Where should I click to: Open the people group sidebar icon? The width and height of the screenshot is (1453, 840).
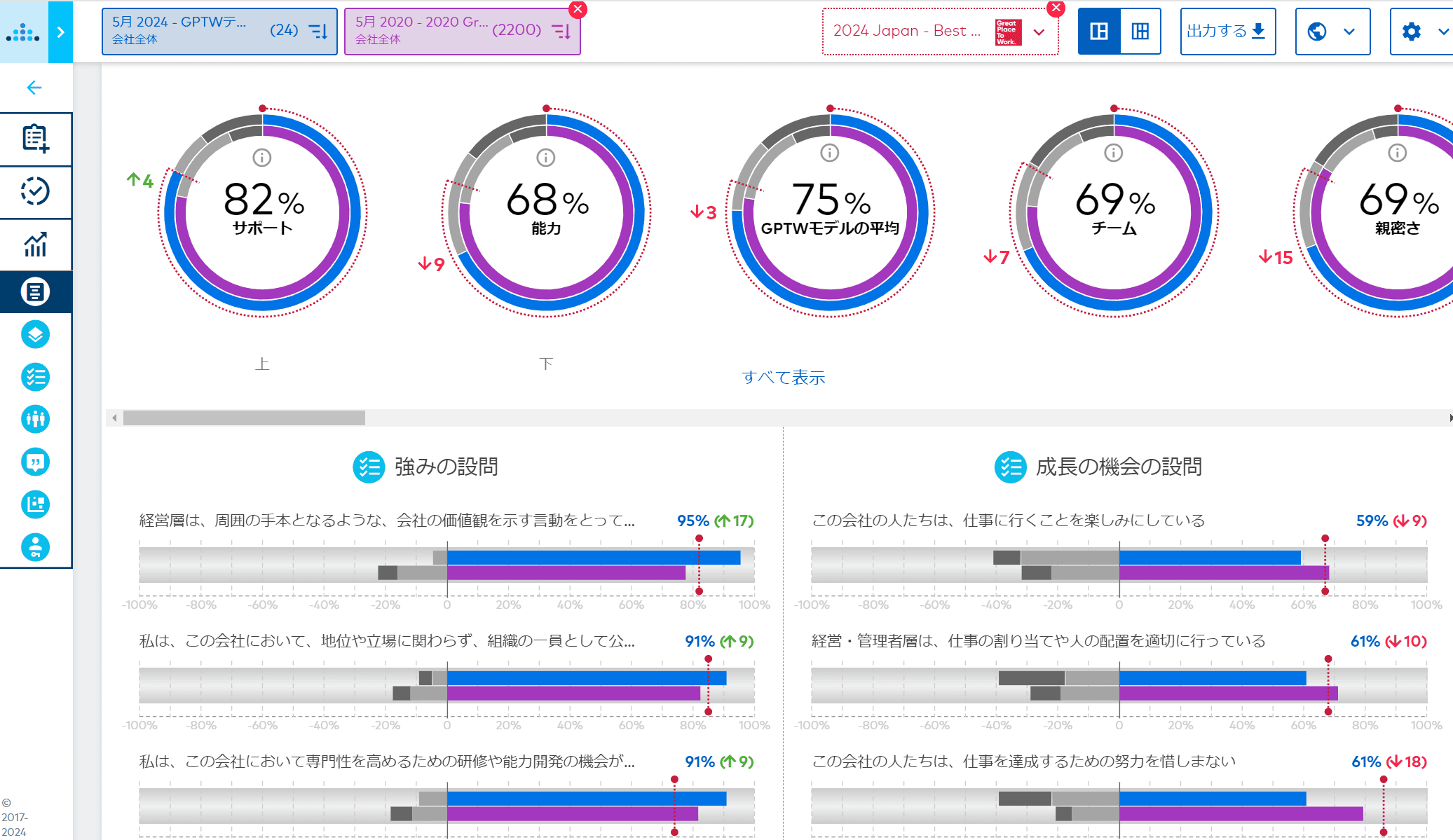point(35,419)
